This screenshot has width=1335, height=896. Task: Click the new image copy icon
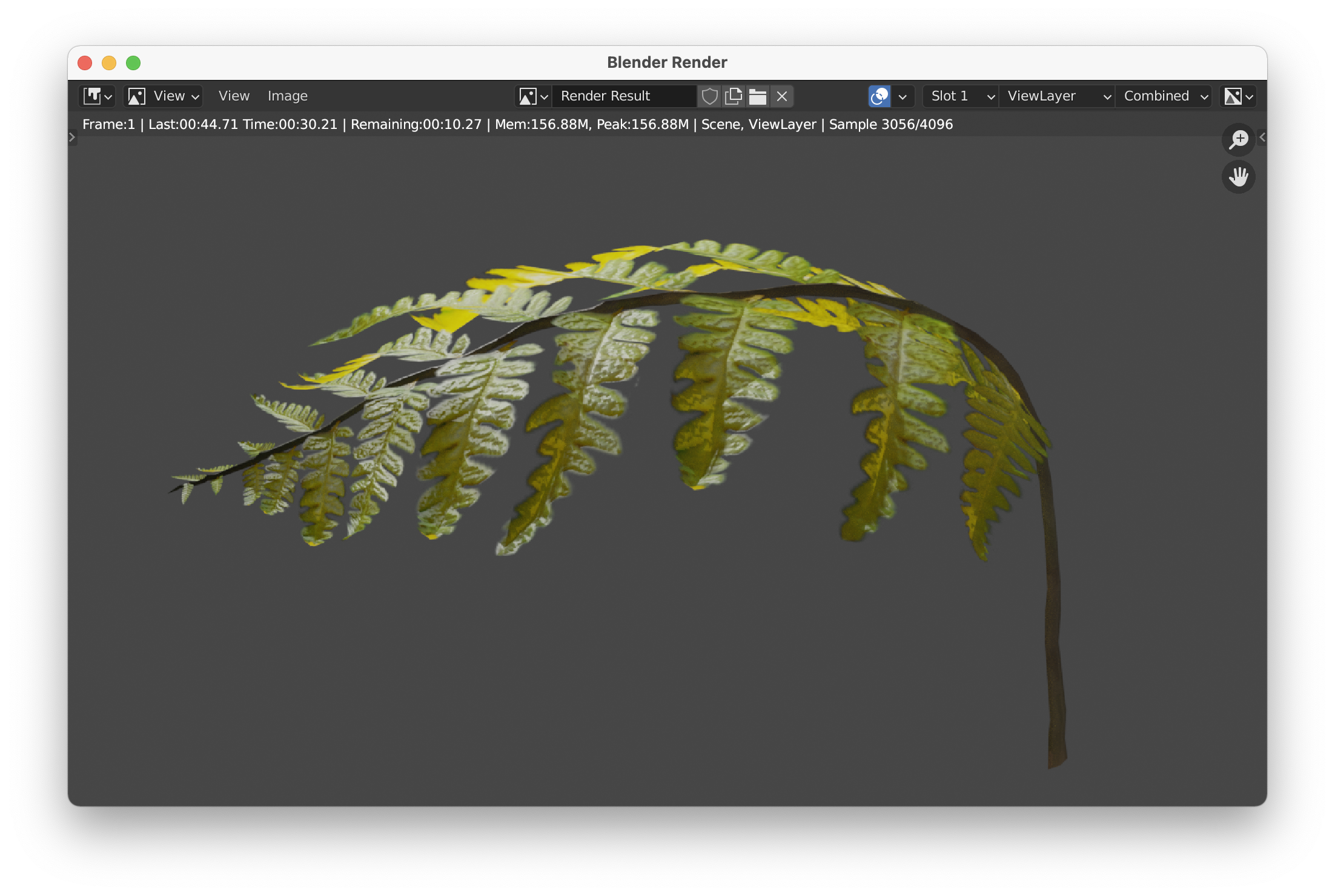point(734,96)
